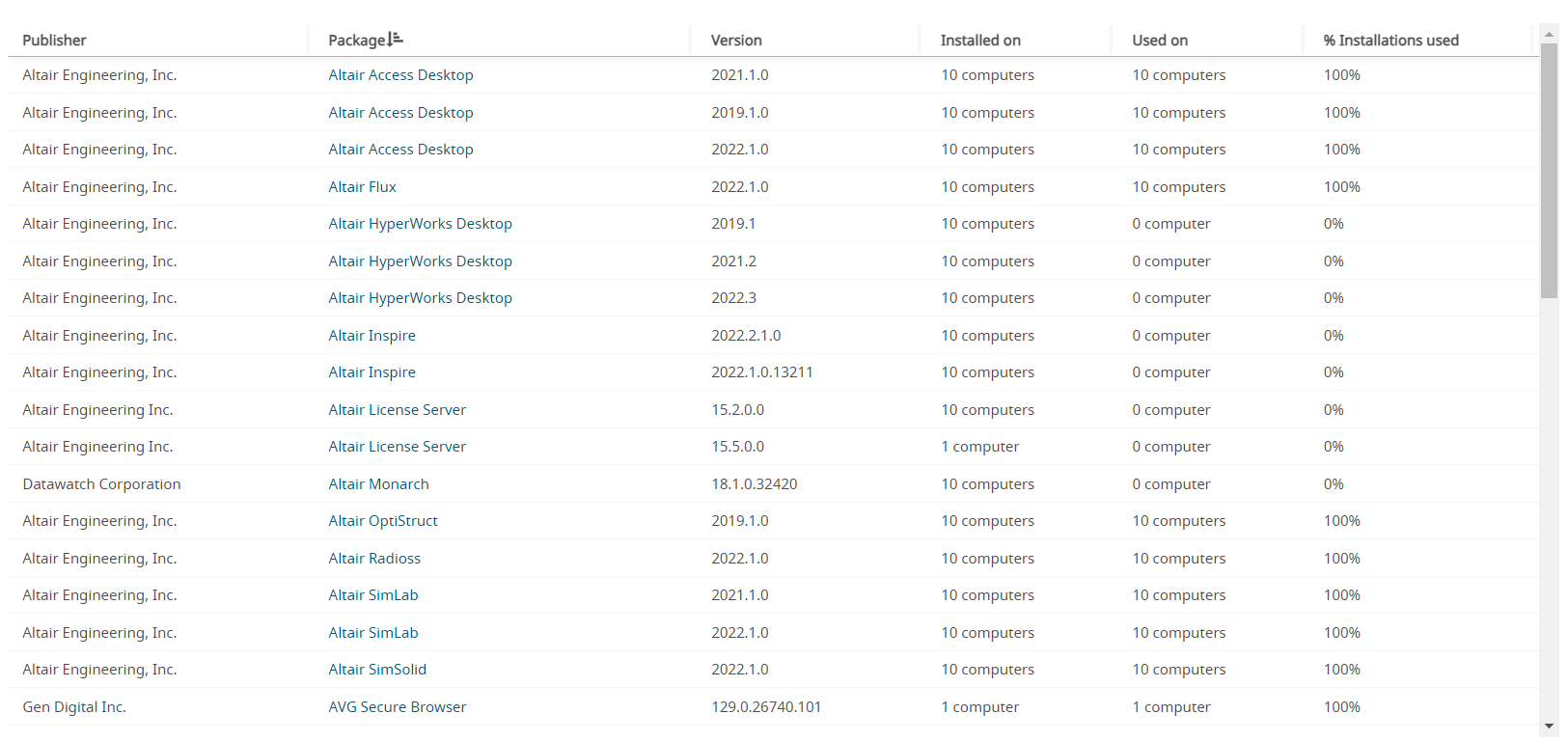Select the Gen Digital Inc. publisher cell

coord(74,707)
